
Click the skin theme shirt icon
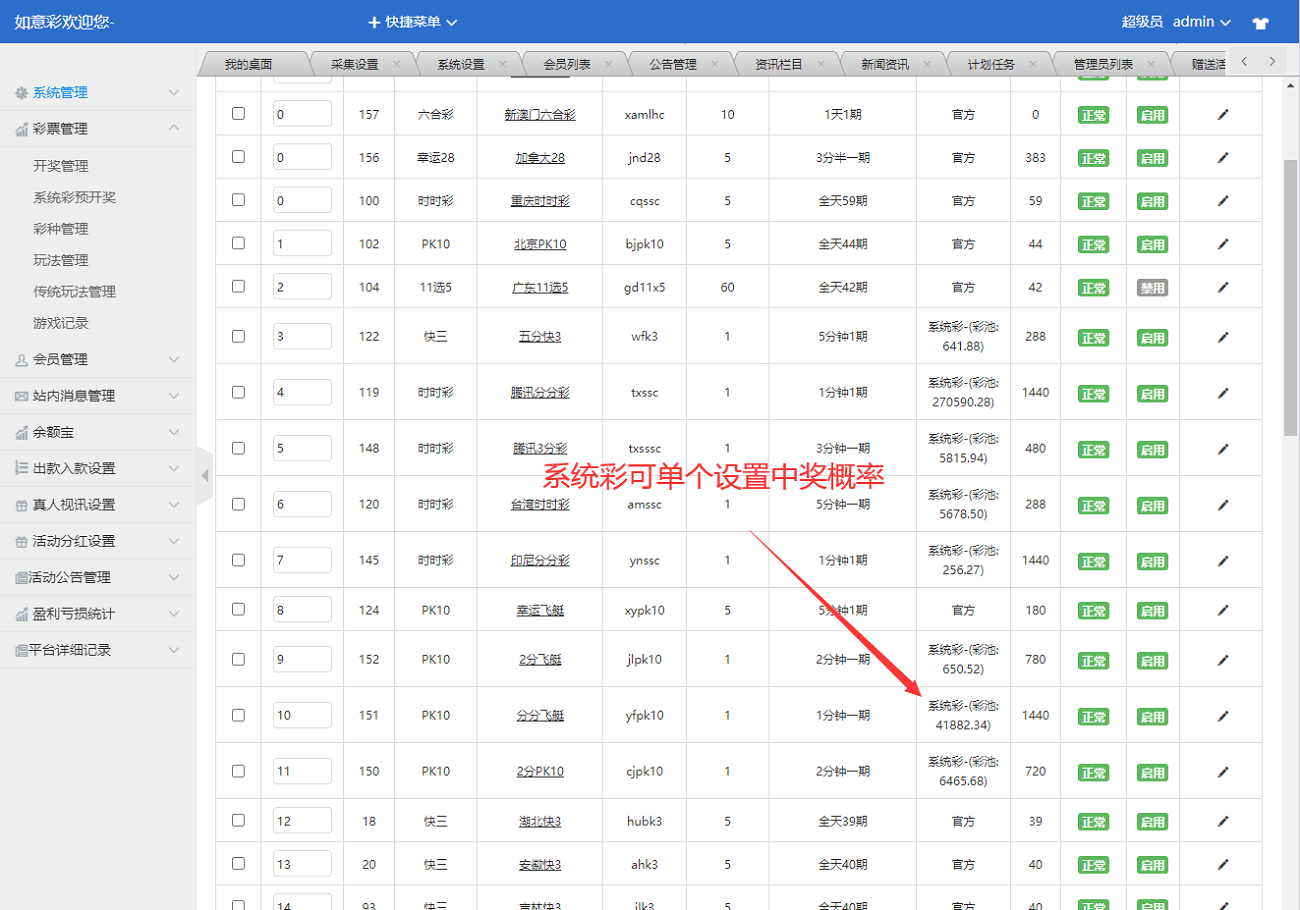(x=1260, y=22)
